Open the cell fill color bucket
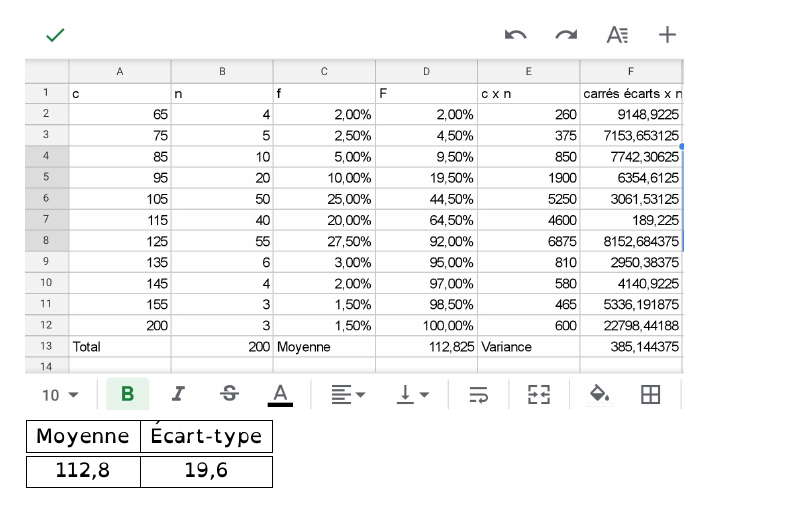The image size is (803, 518). [x=599, y=395]
